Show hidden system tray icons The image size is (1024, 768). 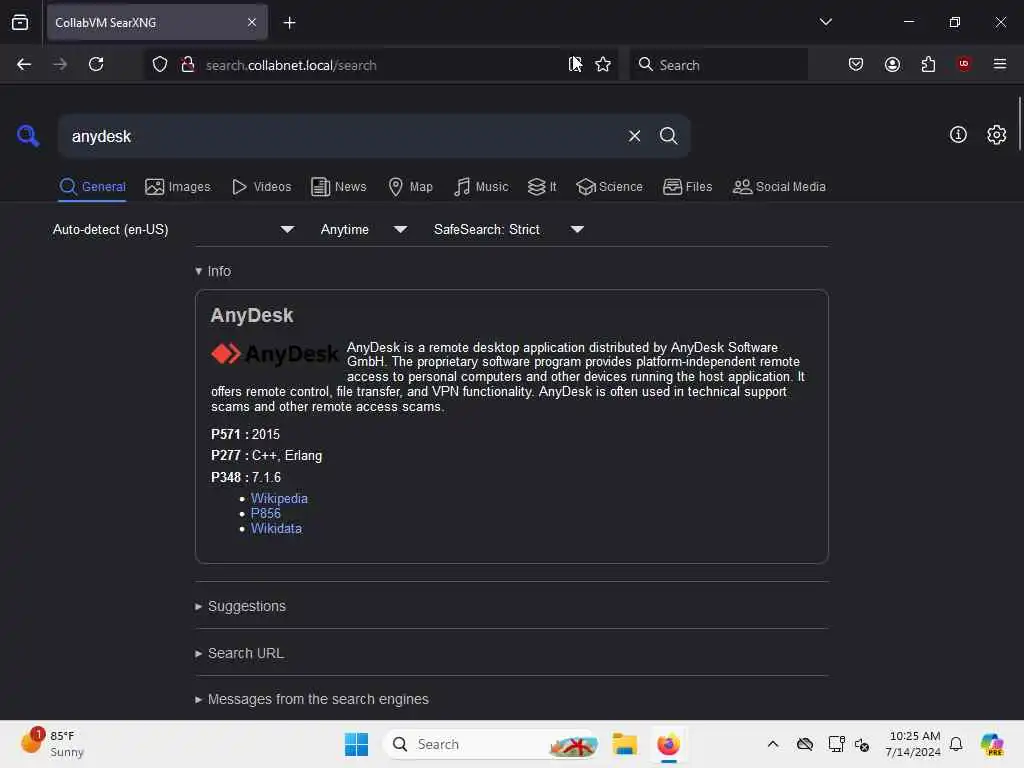coord(773,744)
